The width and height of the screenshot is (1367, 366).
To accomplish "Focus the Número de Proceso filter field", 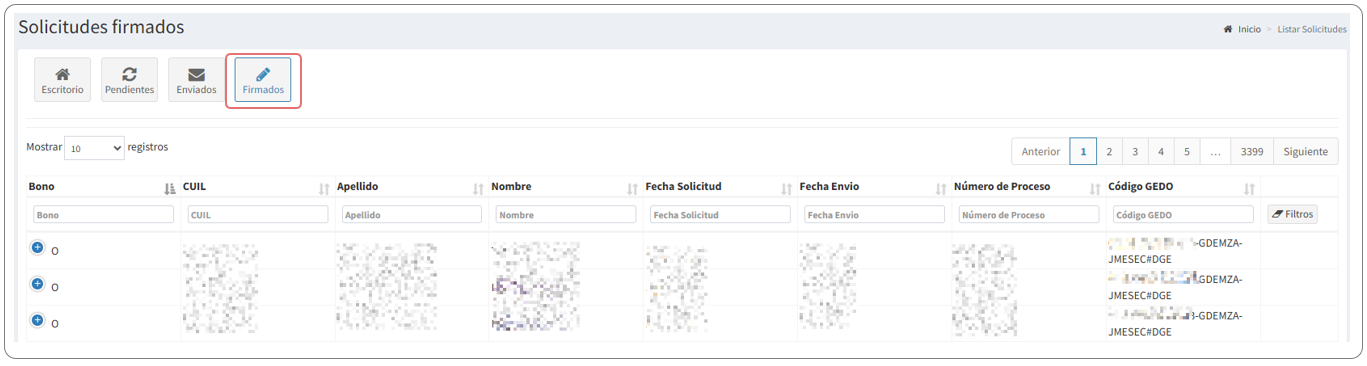I will (x=1029, y=215).
